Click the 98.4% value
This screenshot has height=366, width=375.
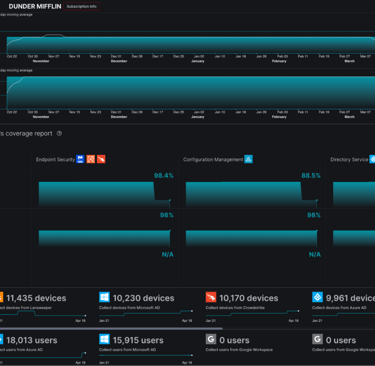pos(164,175)
